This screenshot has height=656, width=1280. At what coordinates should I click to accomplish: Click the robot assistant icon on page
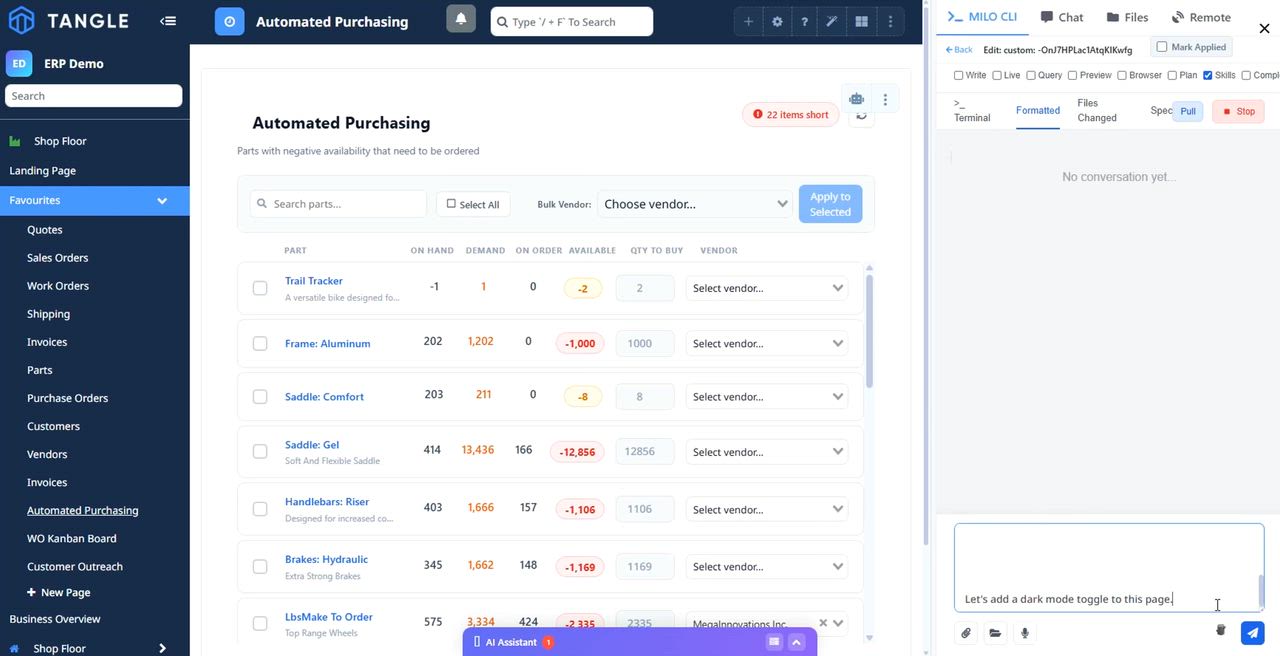point(856,99)
